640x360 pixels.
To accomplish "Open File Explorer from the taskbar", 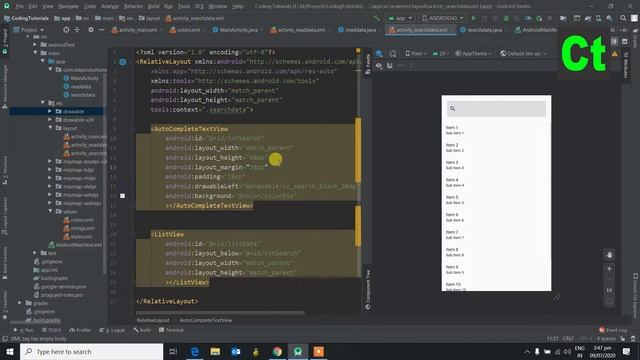I will [x=215, y=351].
